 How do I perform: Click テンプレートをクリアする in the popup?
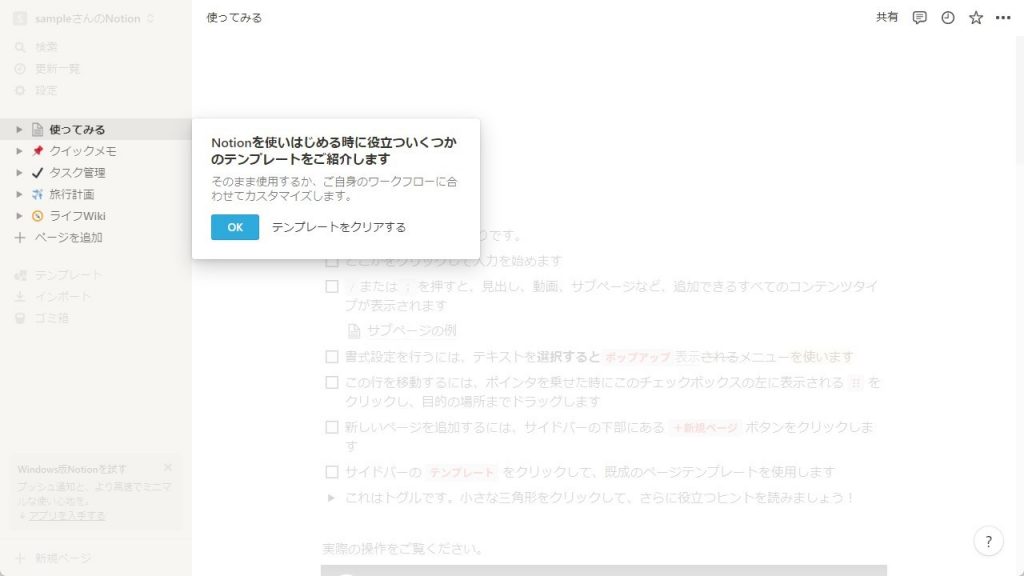click(338, 227)
